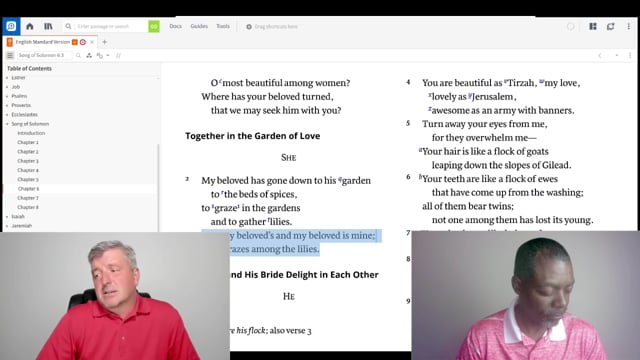Open Chapter 3 in contents
This screenshot has height=360, width=640.
[x=28, y=161]
